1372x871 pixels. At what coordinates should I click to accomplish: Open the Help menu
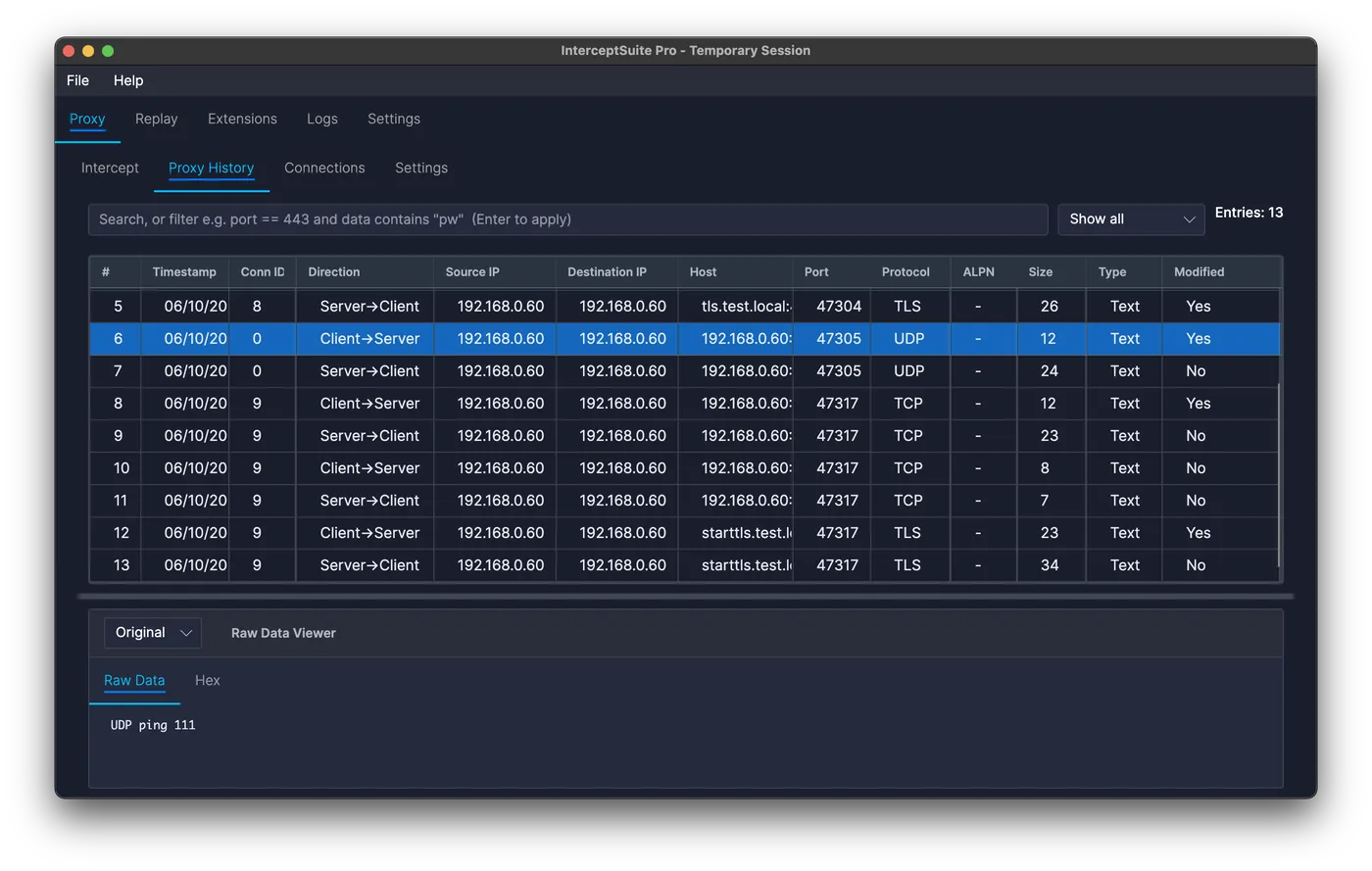point(128,80)
